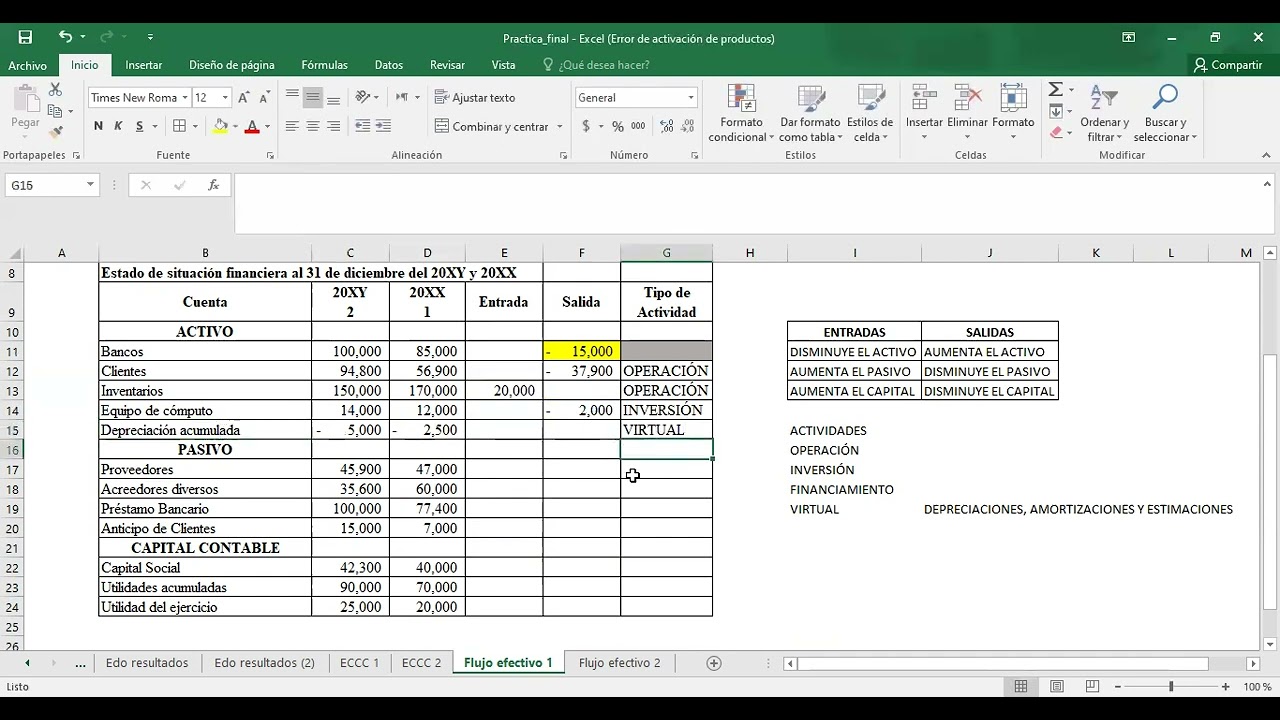Click Ordenar y filtrar button
Screen dimensions: 1280x720
1104,113
